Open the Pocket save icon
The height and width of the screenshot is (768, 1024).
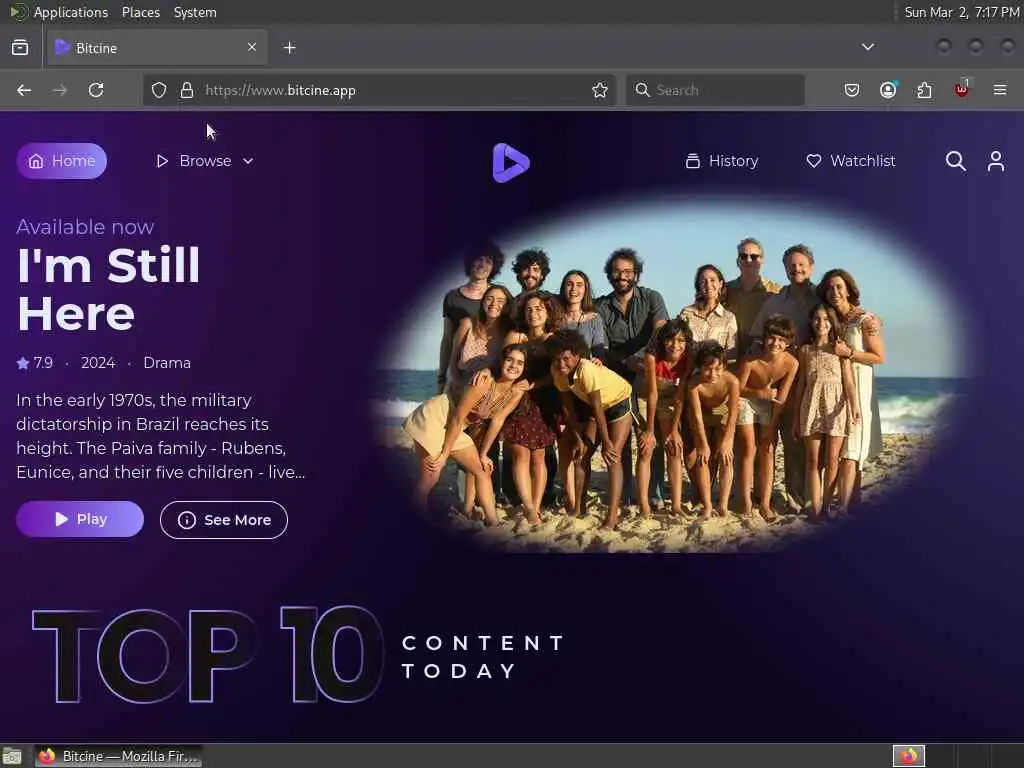[852, 90]
